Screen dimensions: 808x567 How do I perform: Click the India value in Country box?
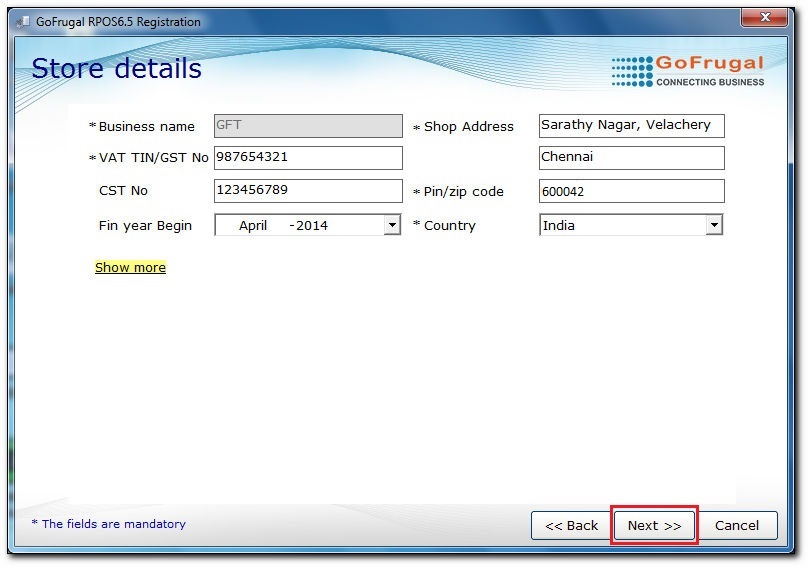coord(559,225)
